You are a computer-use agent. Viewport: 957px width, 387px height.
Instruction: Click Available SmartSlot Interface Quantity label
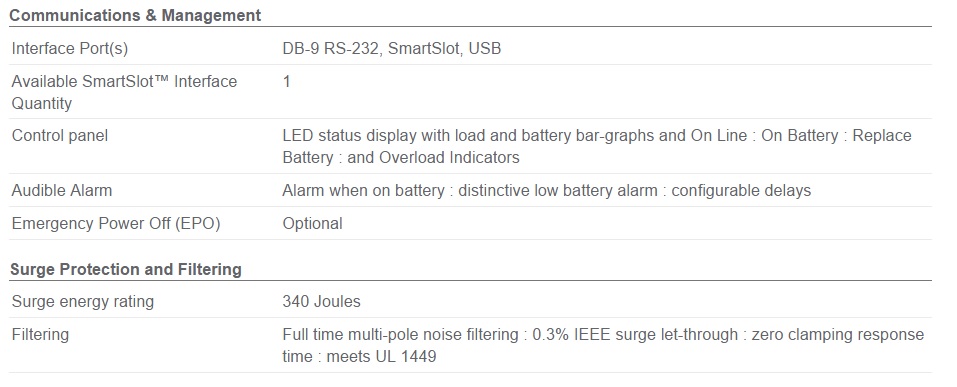pos(125,92)
